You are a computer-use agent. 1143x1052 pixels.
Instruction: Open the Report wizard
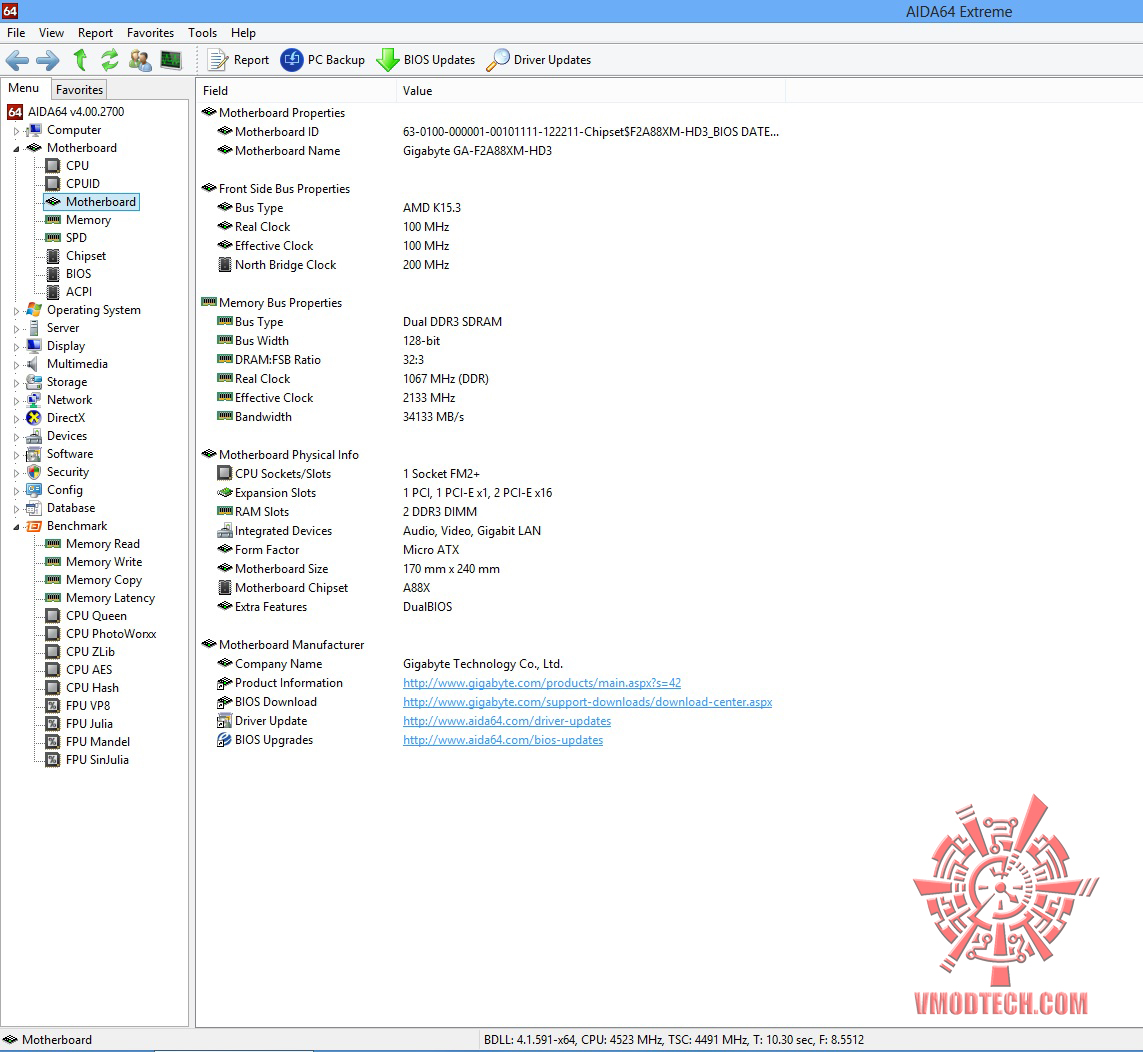(x=238, y=60)
